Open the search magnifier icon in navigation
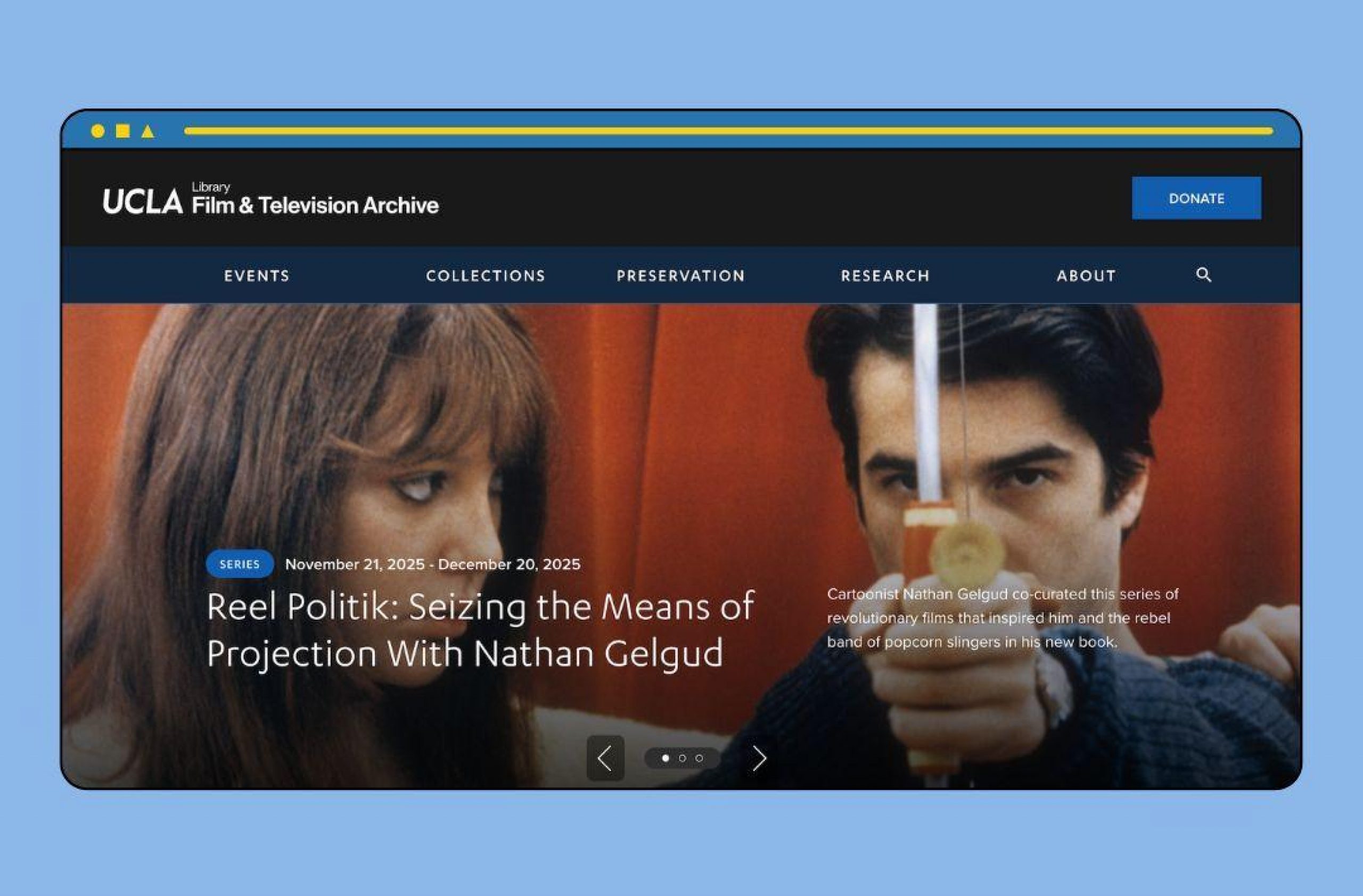 click(1204, 275)
